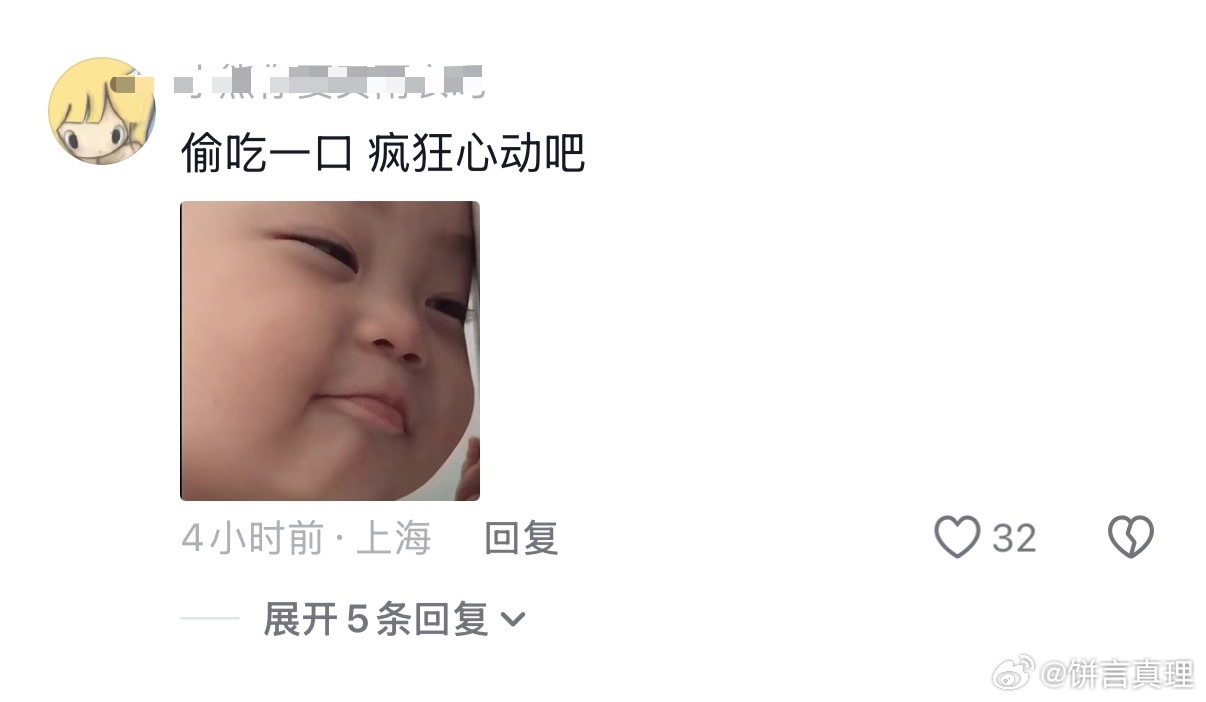The image size is (1206, 702).
Task: Click the 条回复 portion of the expand label
Action: click(x=433, y=620)
